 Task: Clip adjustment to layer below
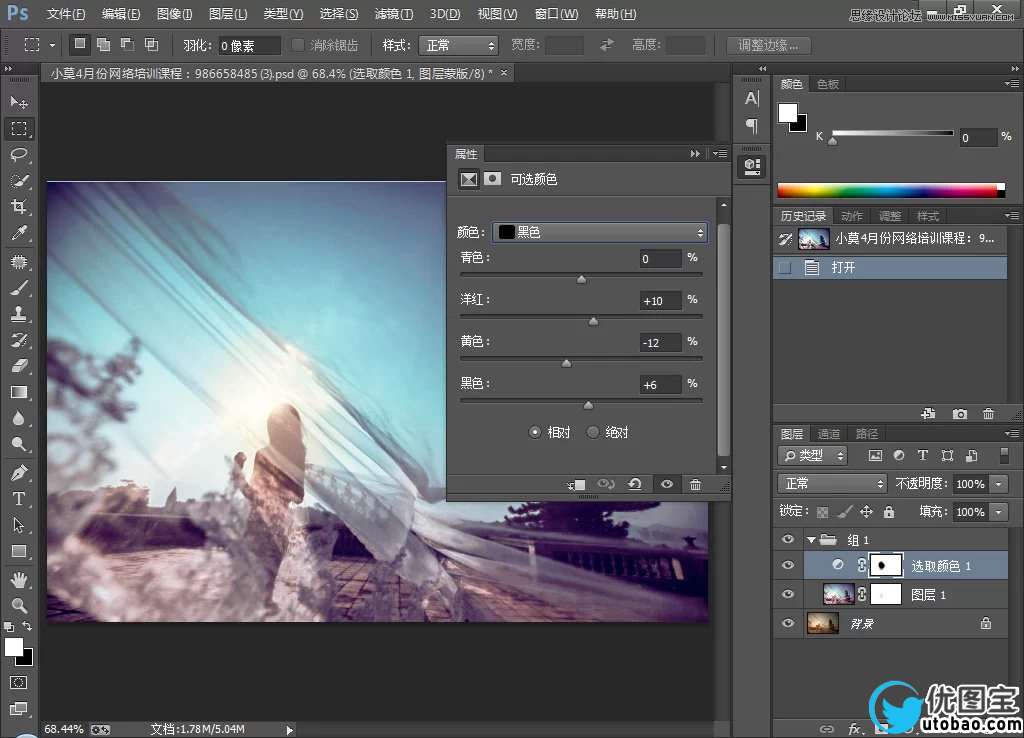coord(576,485)
